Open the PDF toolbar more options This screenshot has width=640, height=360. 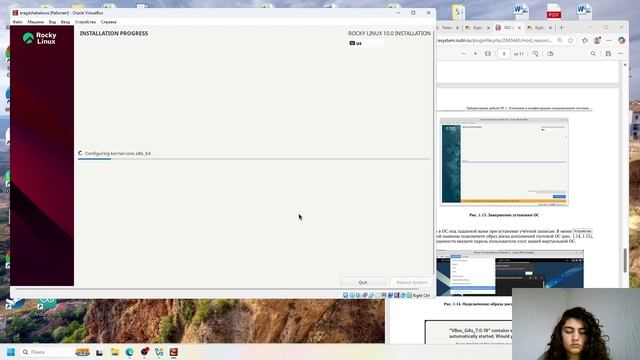(x=620, y=54)
